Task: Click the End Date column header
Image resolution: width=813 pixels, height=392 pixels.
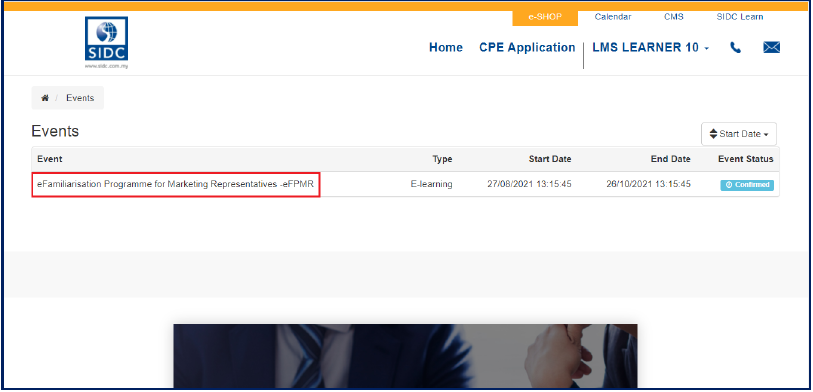Action: [670, 159]
